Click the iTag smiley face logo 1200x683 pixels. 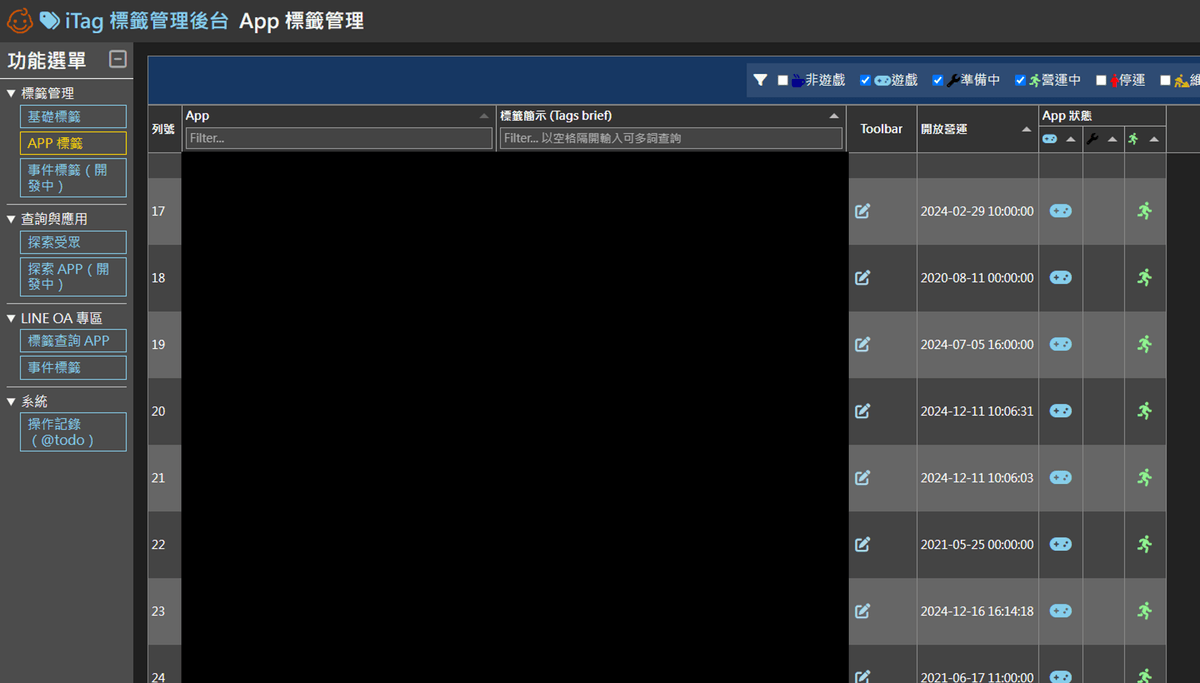pos(20,20)
